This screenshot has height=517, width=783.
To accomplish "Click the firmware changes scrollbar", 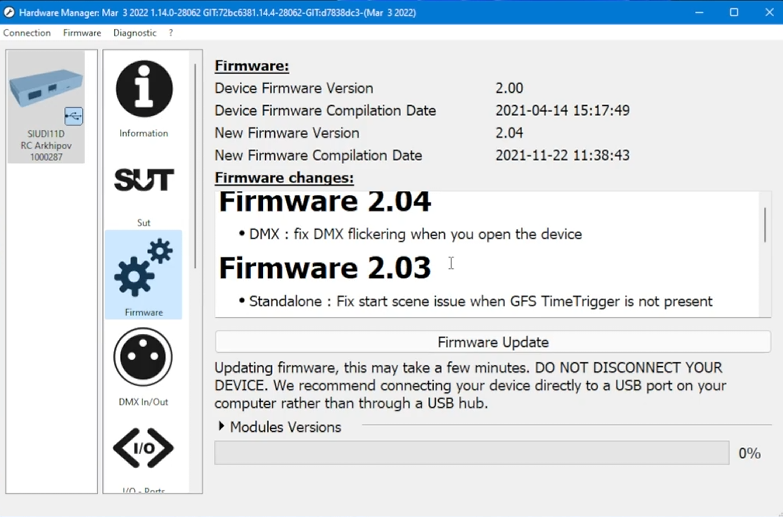I will 765,225.
